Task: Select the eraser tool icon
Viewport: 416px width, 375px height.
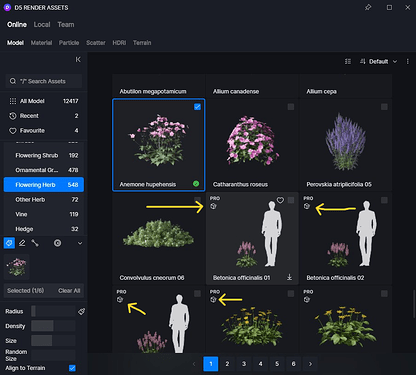Action: tap(22, 243)
